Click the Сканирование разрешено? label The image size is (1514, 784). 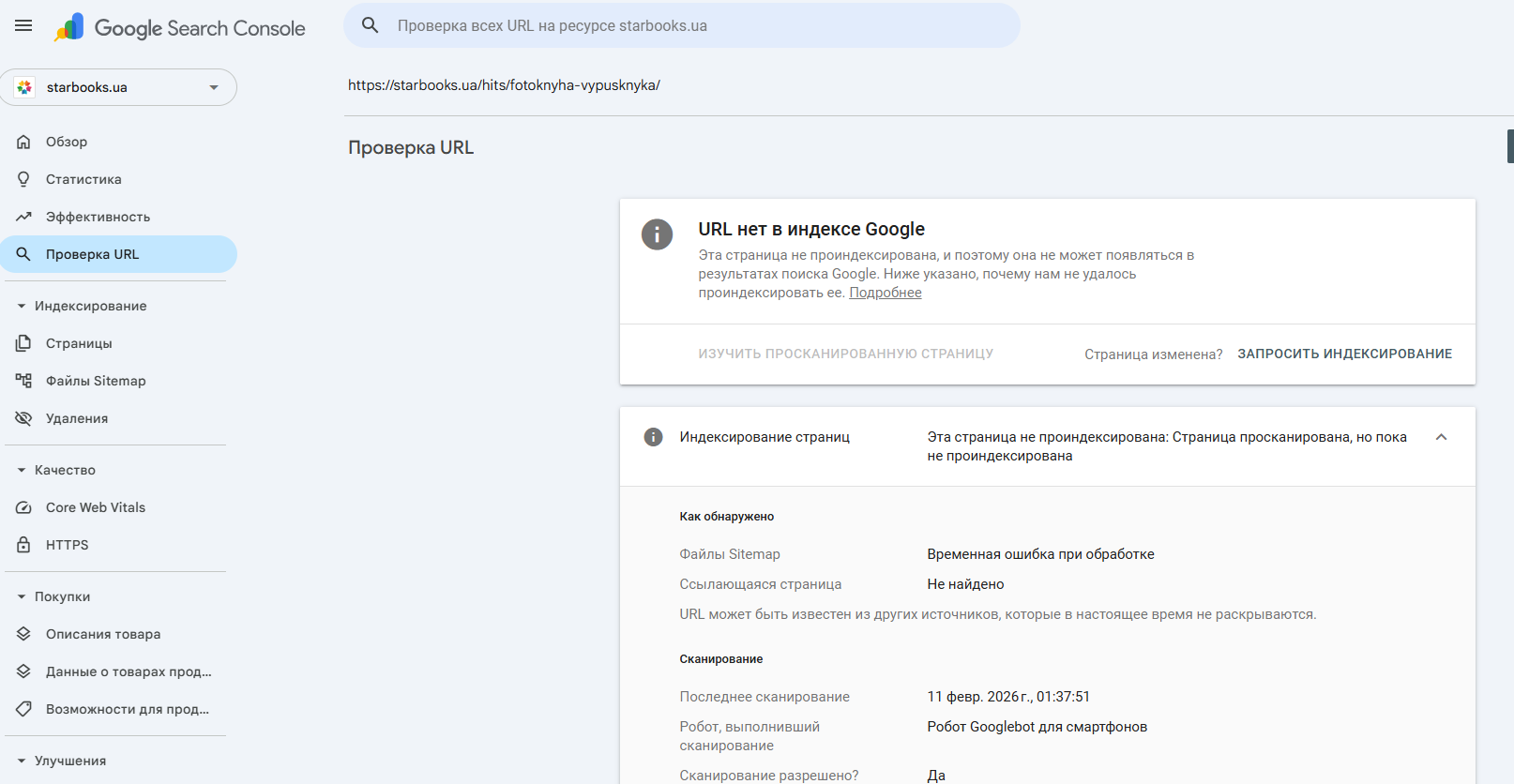[768, 776]
